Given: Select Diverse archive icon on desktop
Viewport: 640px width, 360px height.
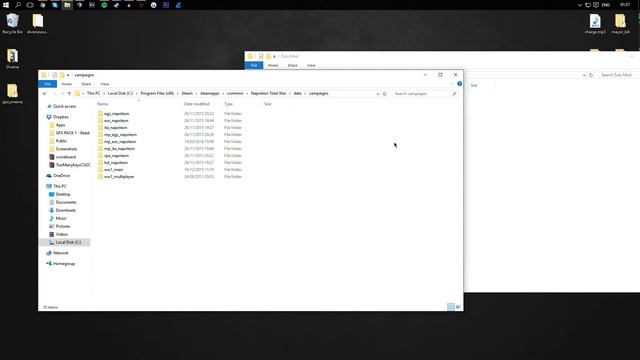Looking at the screenshot, I should click(12, 59).
